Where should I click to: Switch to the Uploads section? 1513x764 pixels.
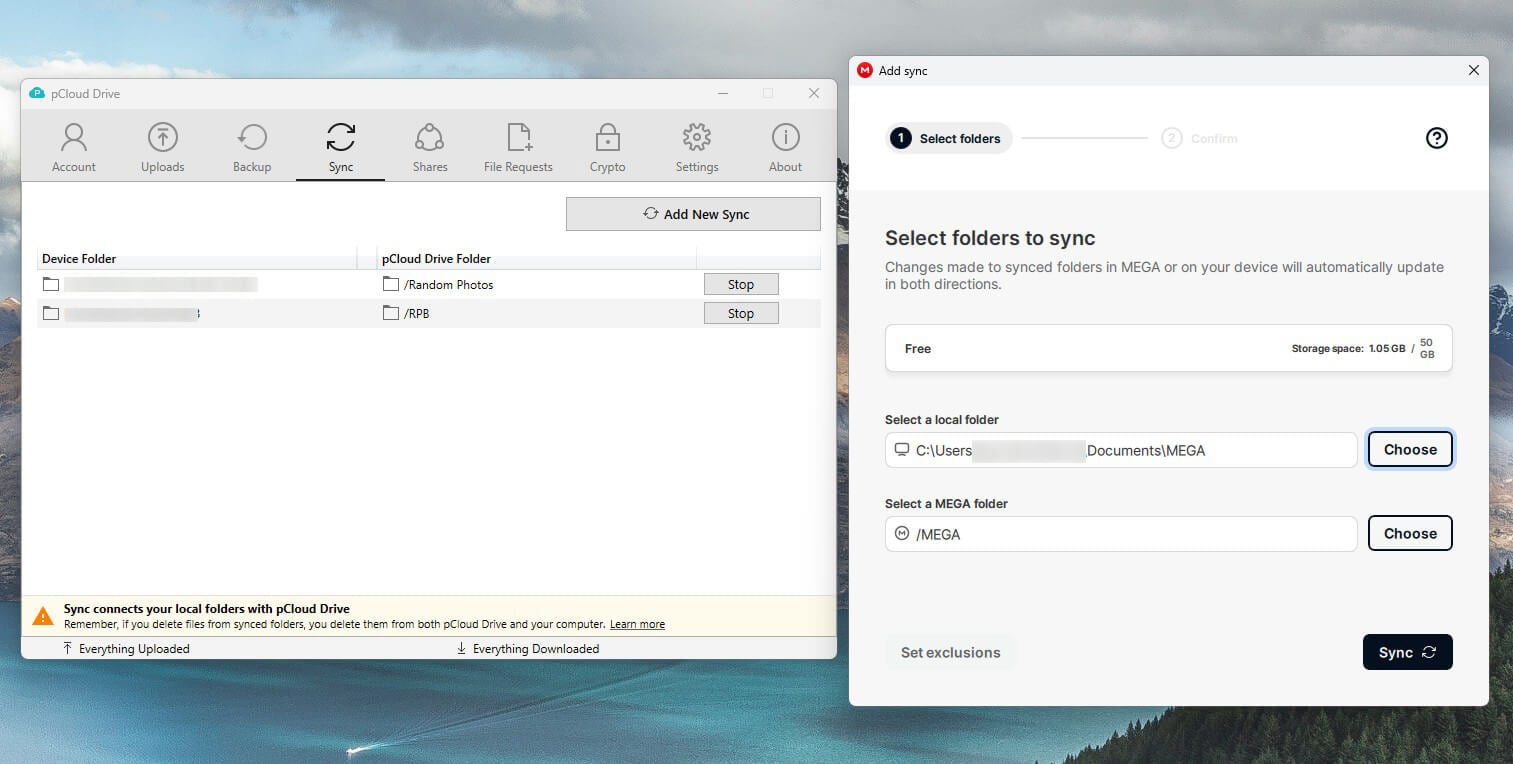(162, 148)
